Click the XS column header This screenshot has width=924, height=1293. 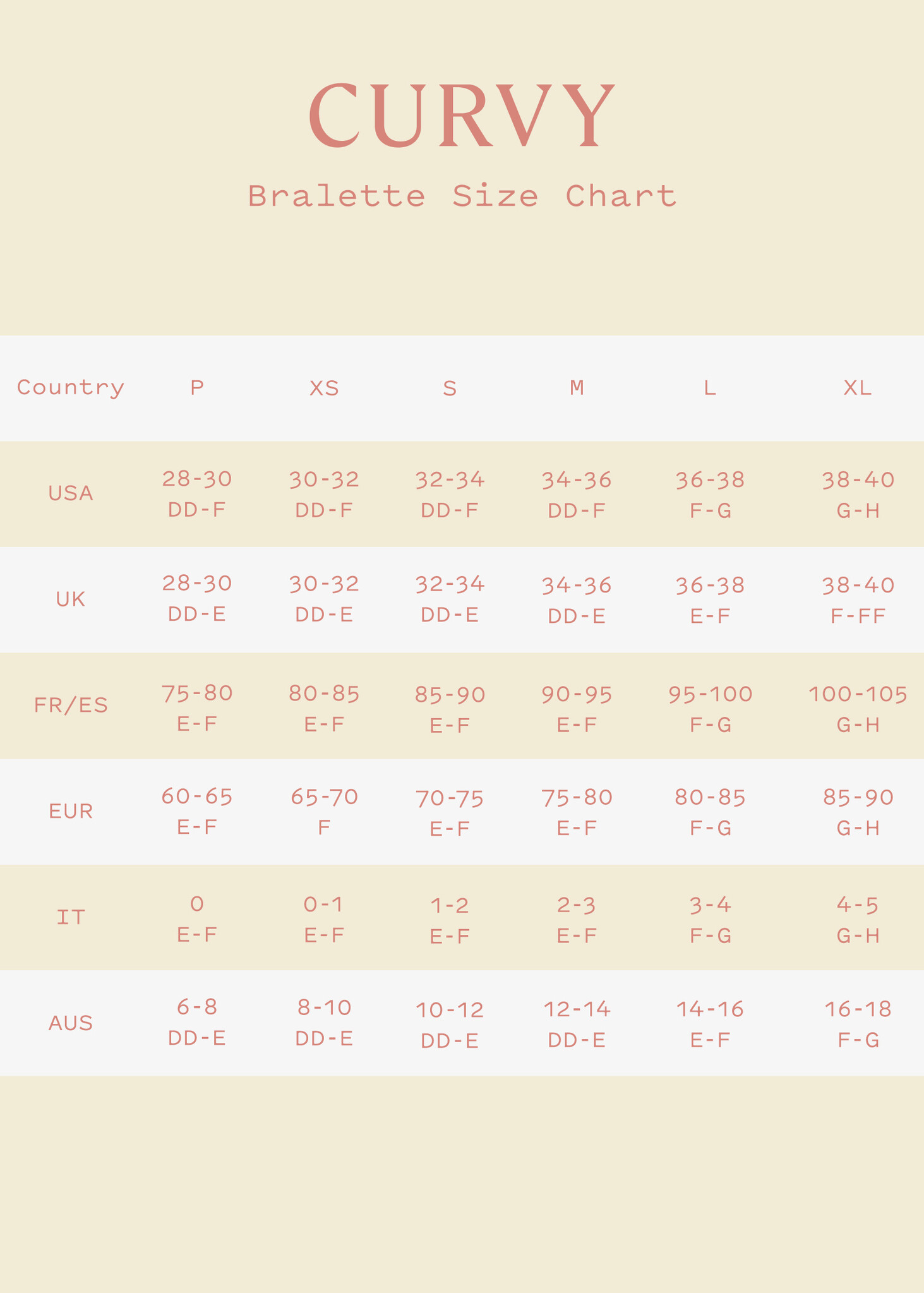point(324,388)
